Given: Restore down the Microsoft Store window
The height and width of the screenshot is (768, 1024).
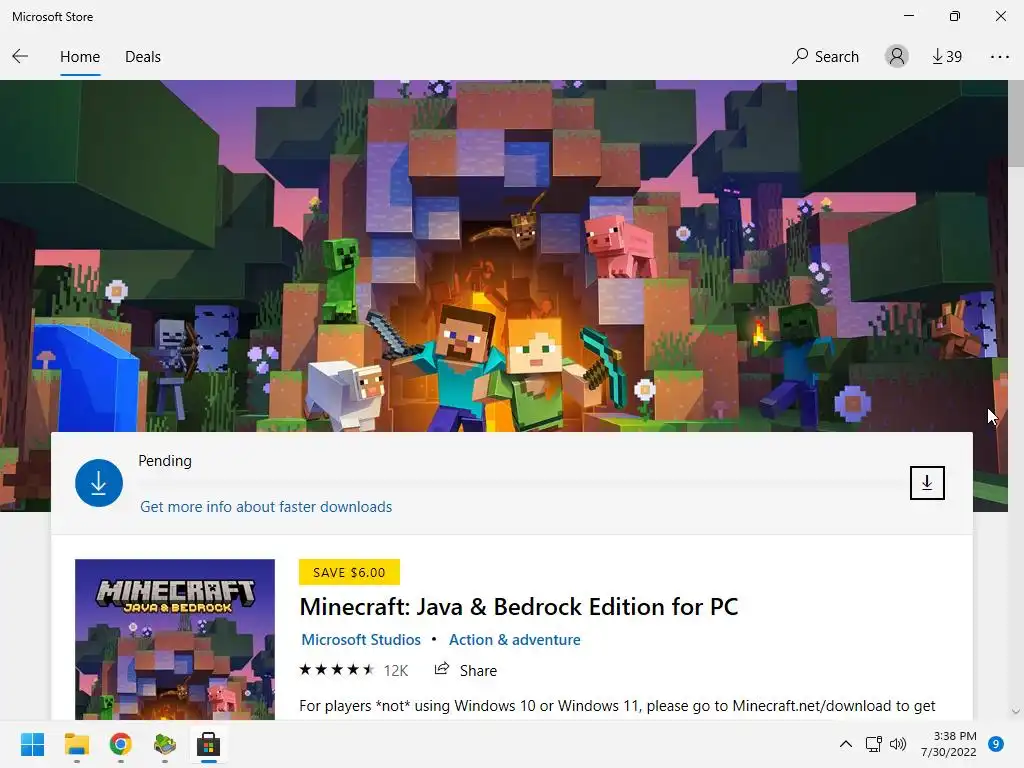Looking at the screenshot, I should pyautogui.click(x=955, y=16).
